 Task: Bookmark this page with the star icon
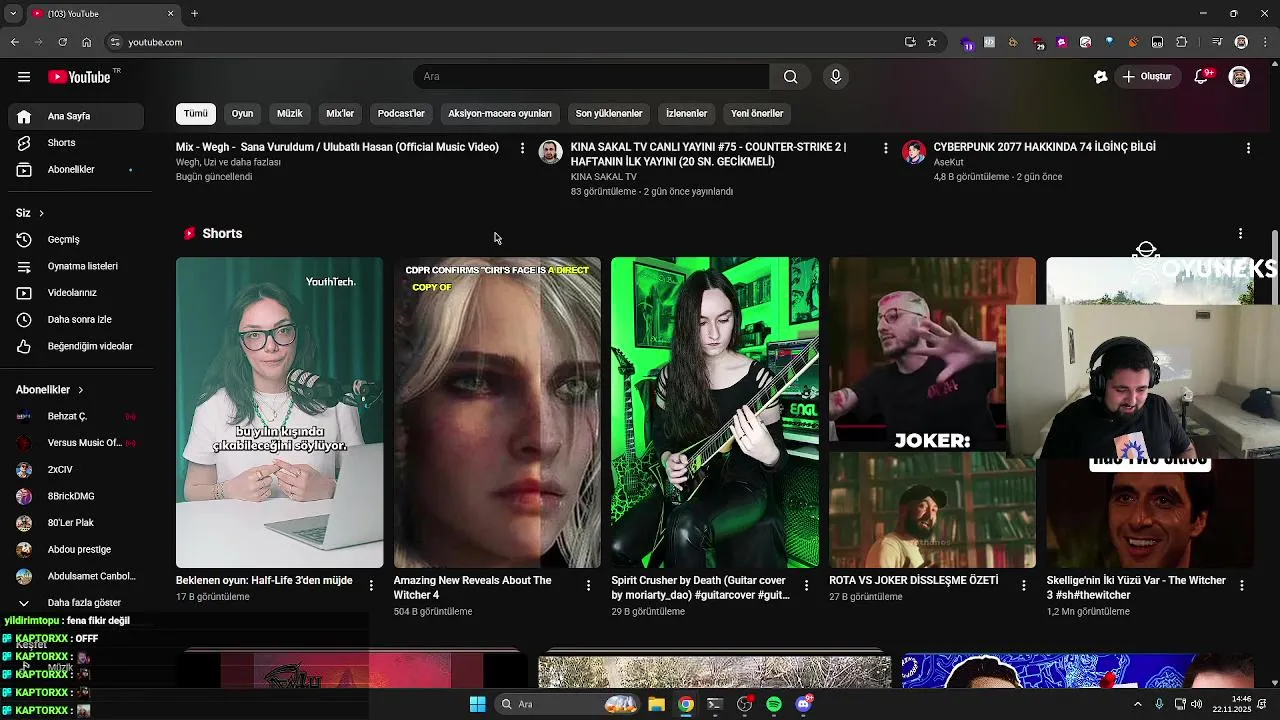click(932, 42)
